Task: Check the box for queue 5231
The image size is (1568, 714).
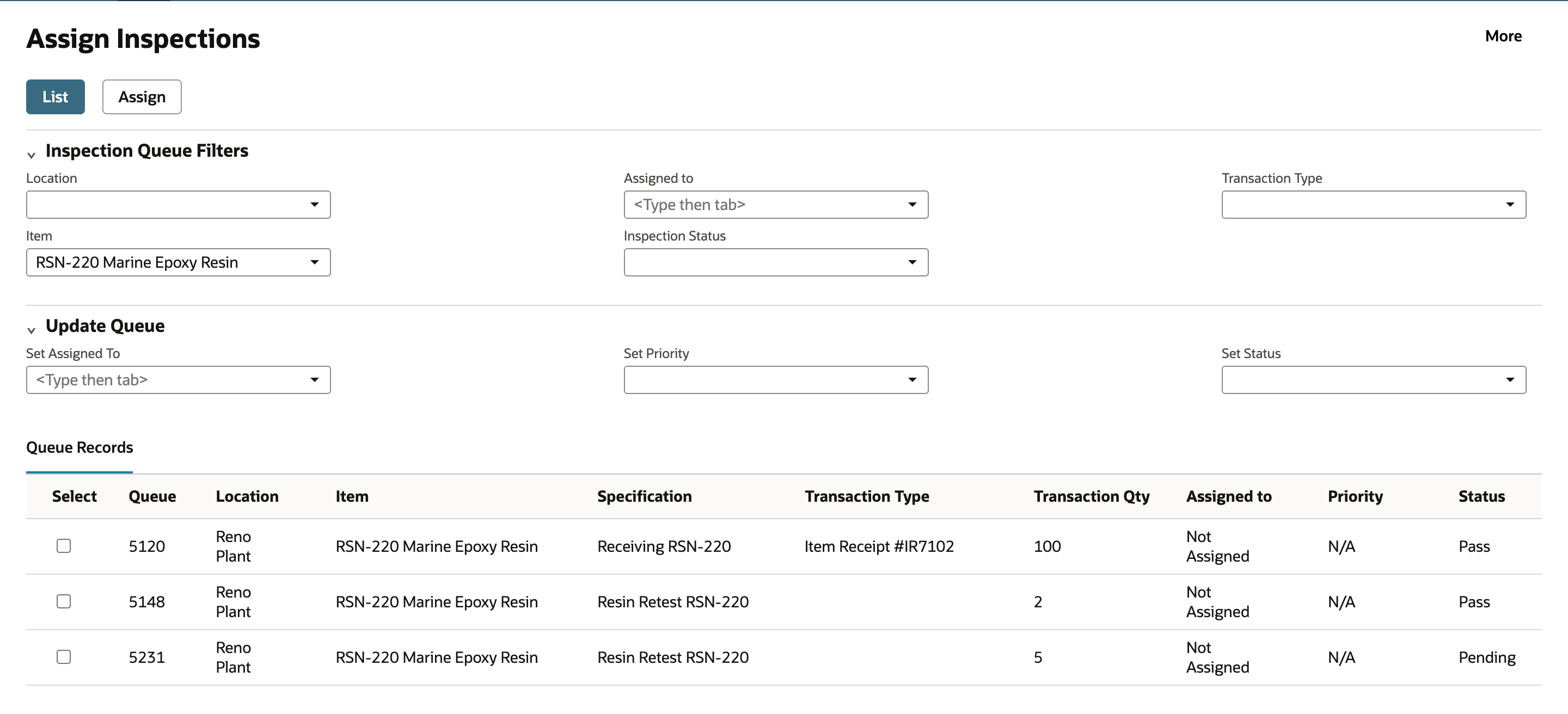Action: coord(64,656)
